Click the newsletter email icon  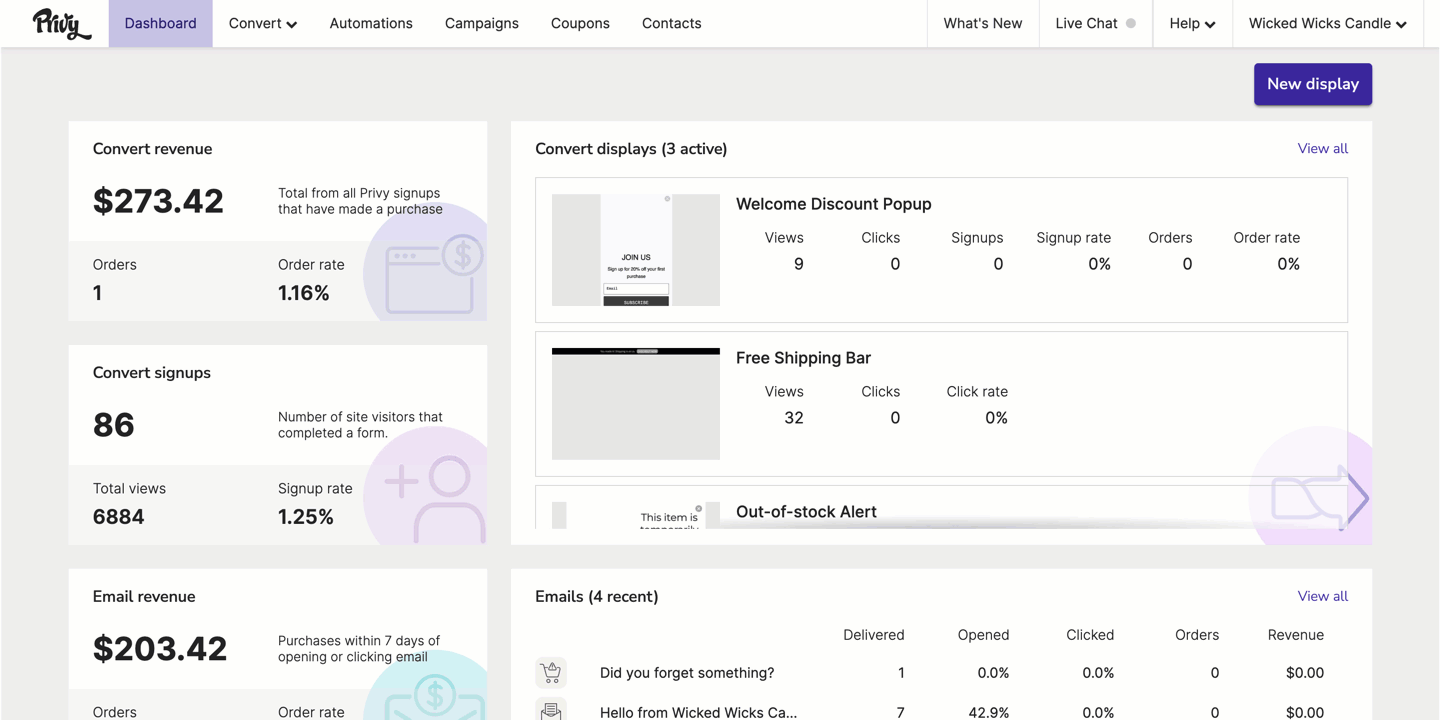point(551,710)
